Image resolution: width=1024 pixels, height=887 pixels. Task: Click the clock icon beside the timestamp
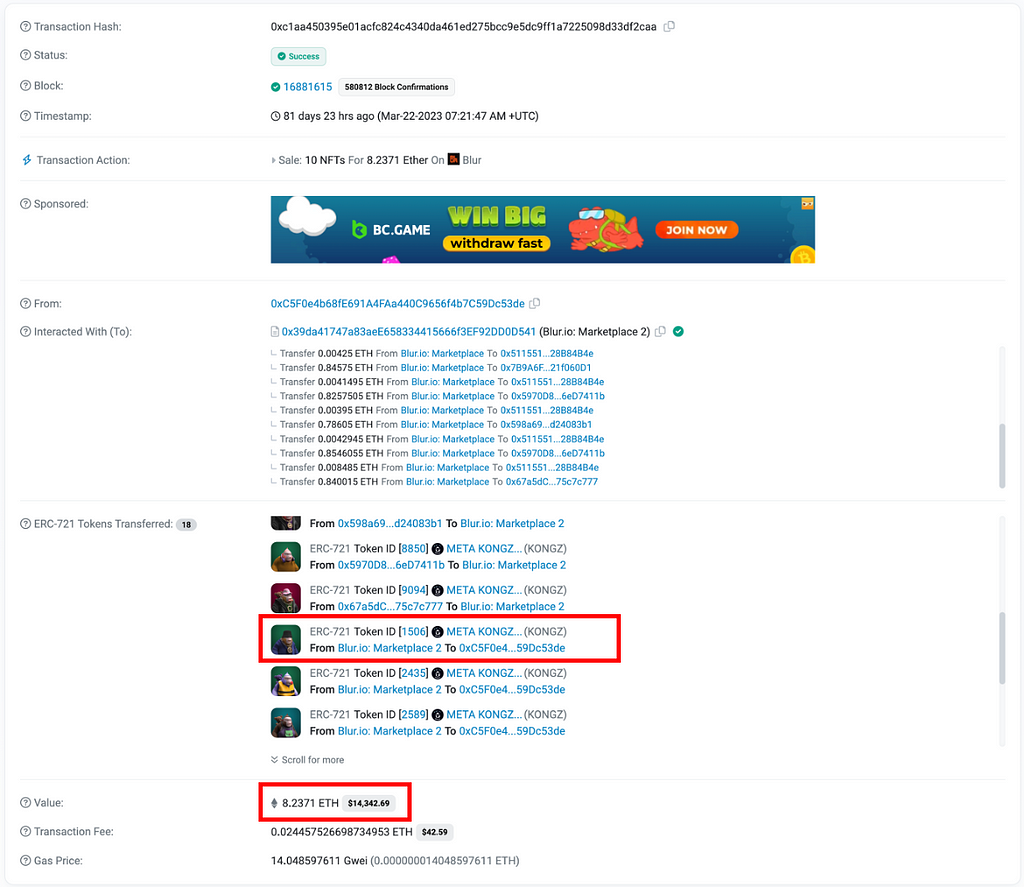tap(276, 116)
